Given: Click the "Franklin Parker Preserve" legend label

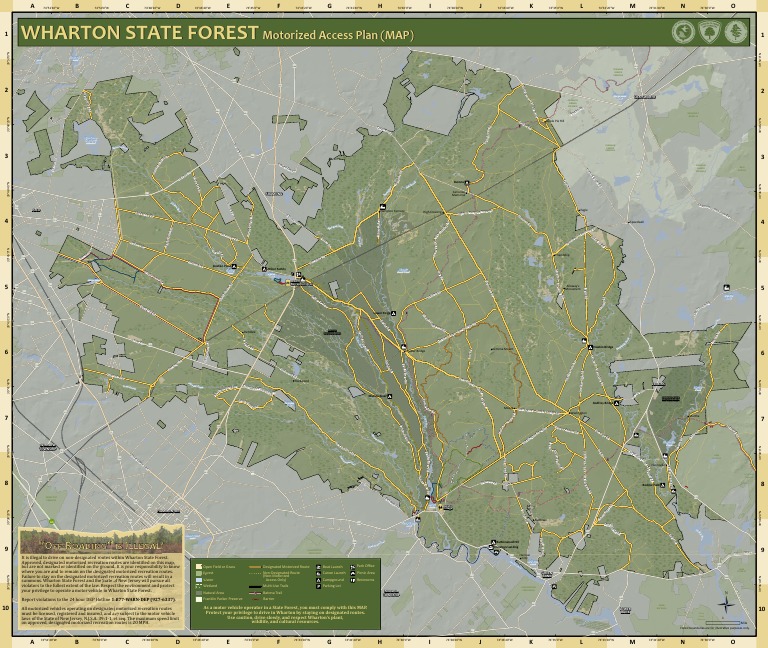Looking at the screenshot, I should tap(223, 599).
